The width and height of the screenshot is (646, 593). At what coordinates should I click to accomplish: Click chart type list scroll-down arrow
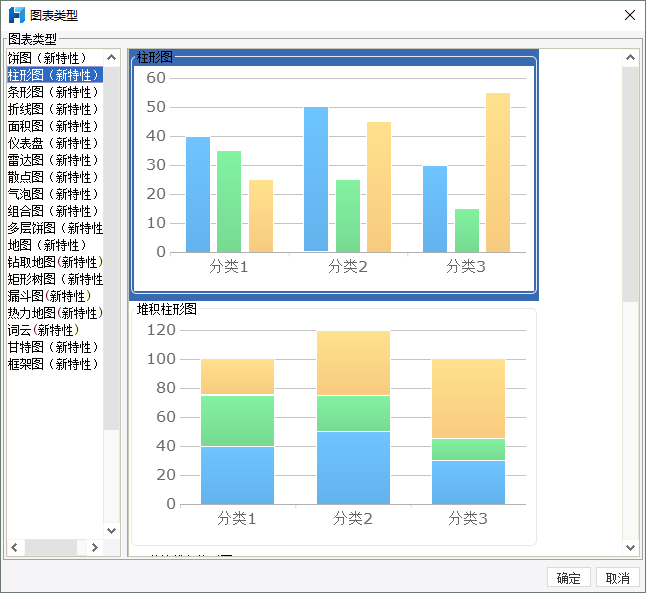tap(111, 530)
